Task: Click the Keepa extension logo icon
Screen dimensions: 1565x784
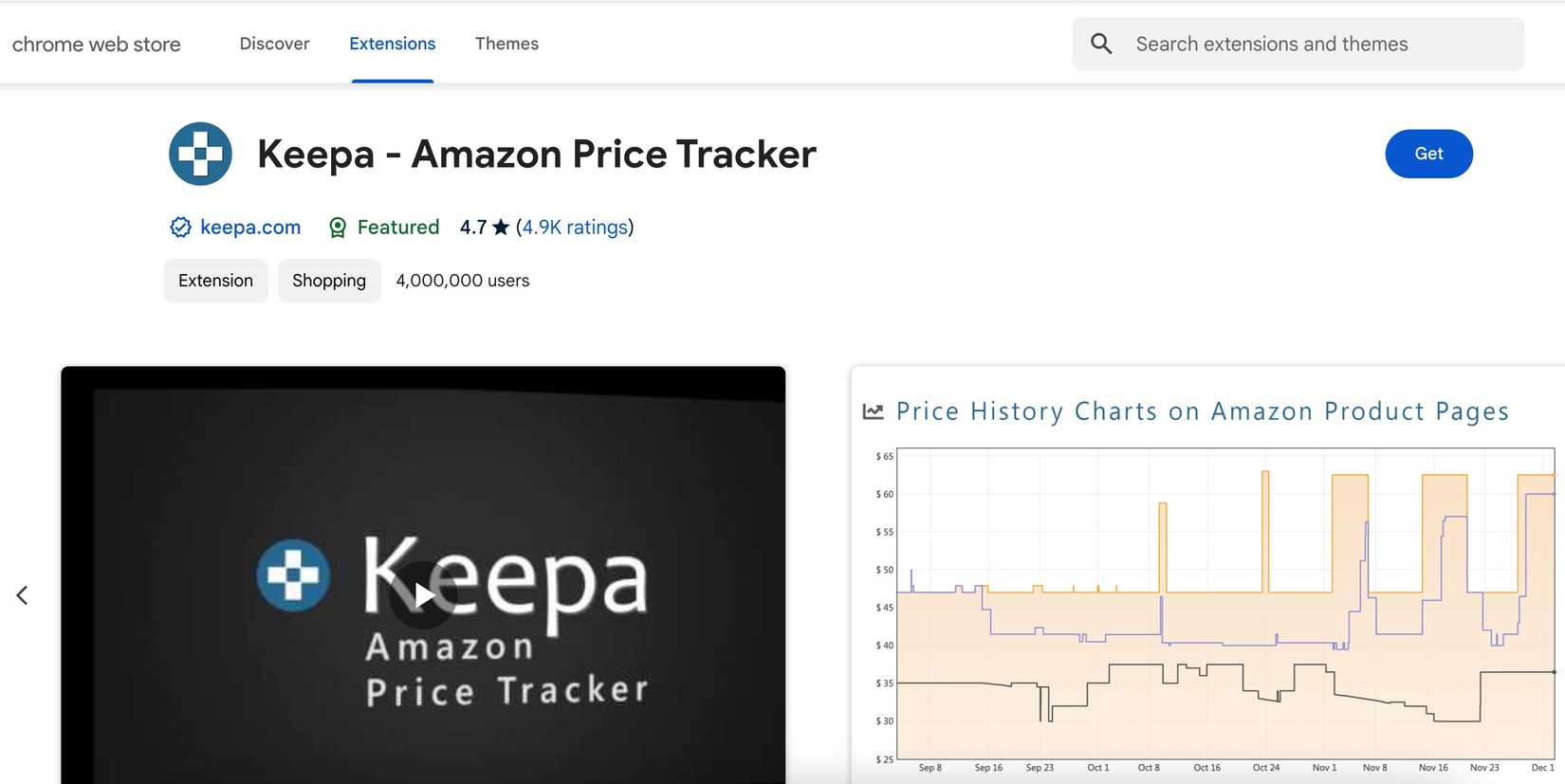Action: [200, 154]
